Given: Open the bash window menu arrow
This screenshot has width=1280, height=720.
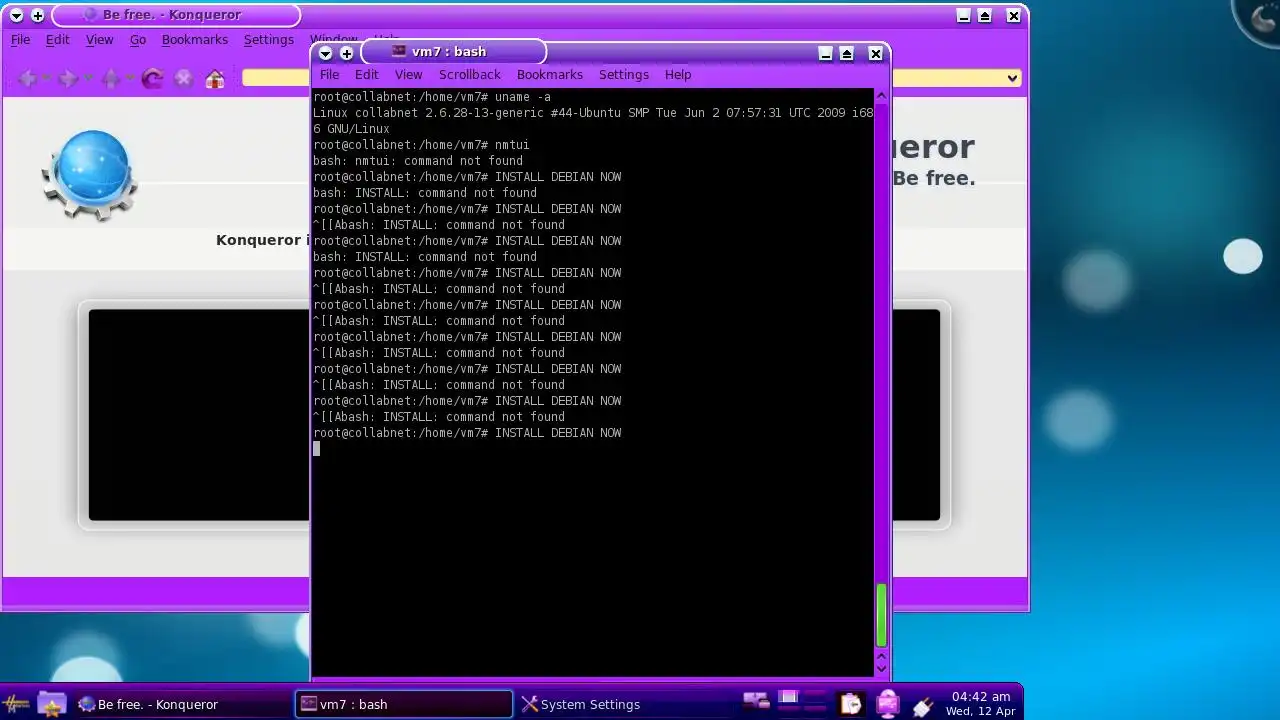Looking at the screenshot, I should tap(325, 53).
